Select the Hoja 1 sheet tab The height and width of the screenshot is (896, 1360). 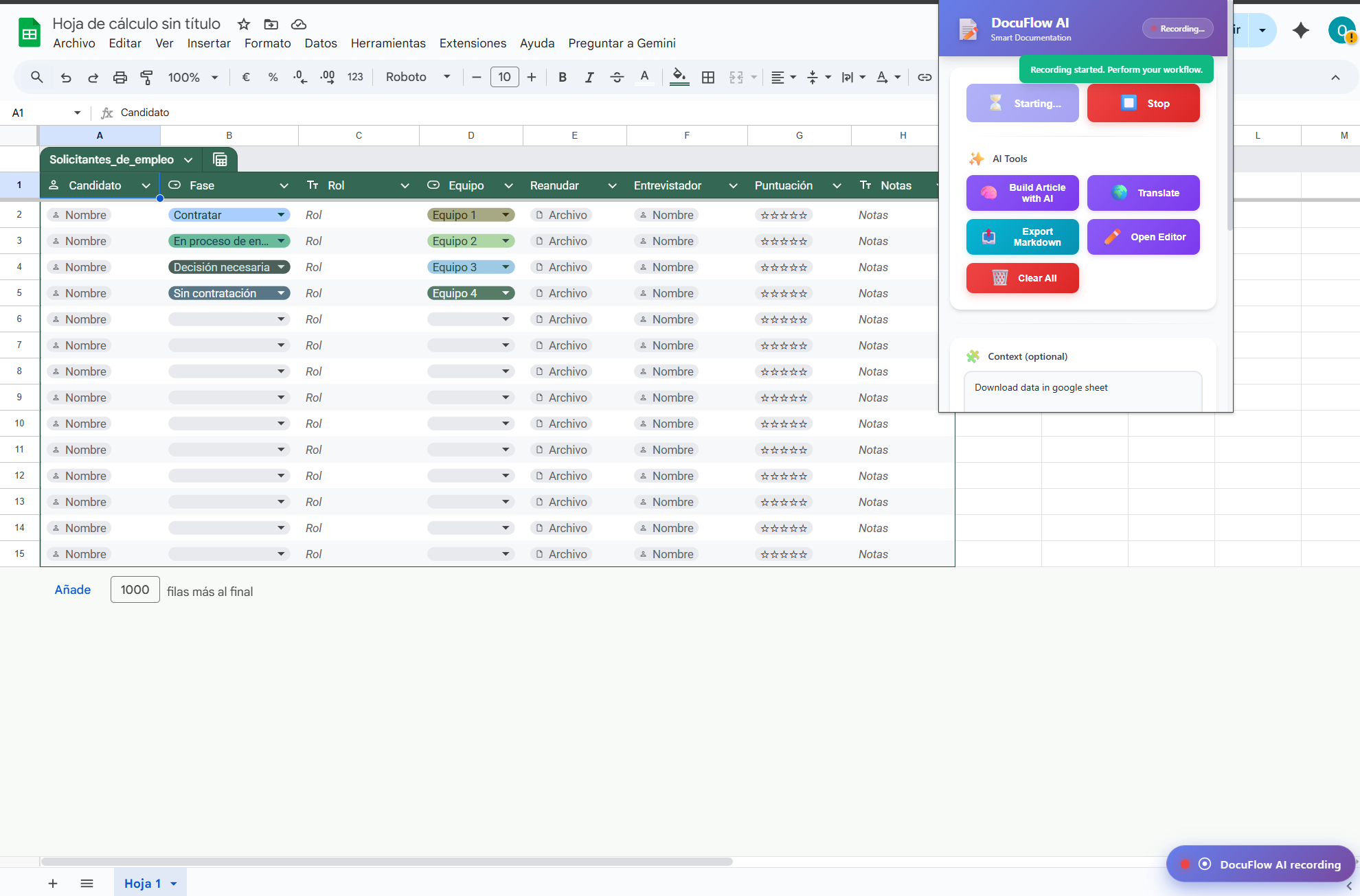[142, 884]
